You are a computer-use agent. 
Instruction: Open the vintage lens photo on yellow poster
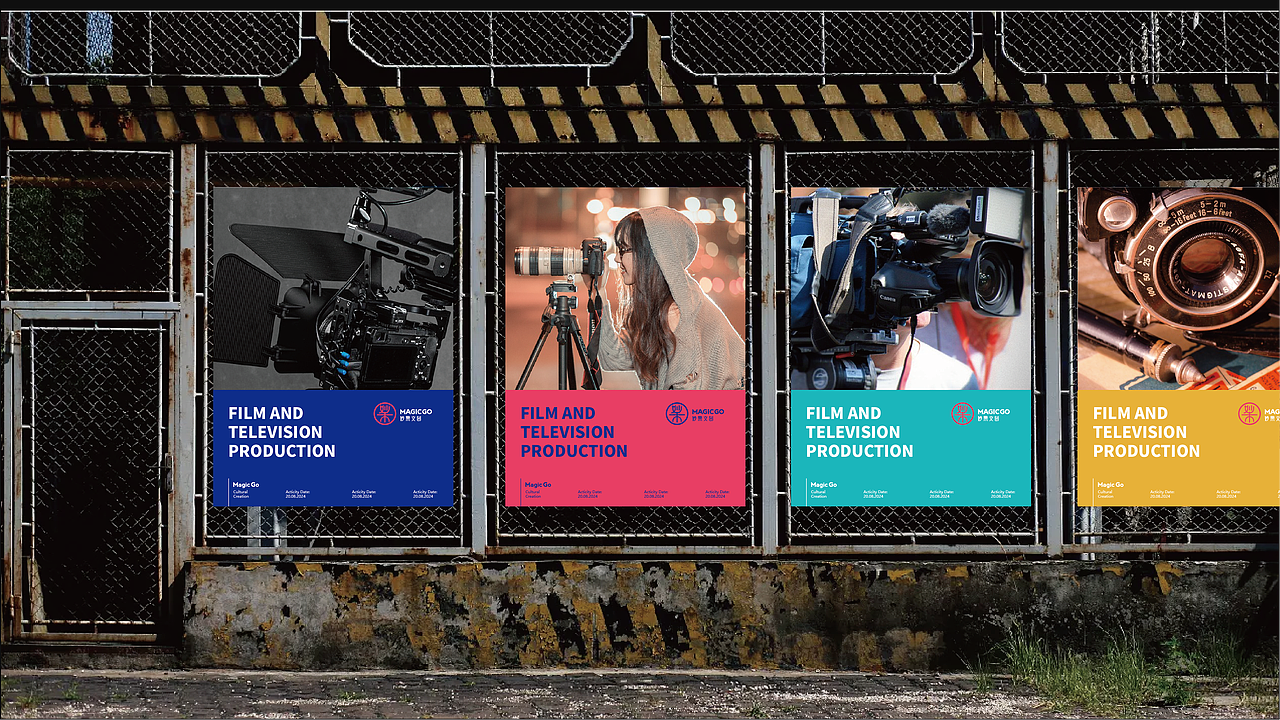1179,288
